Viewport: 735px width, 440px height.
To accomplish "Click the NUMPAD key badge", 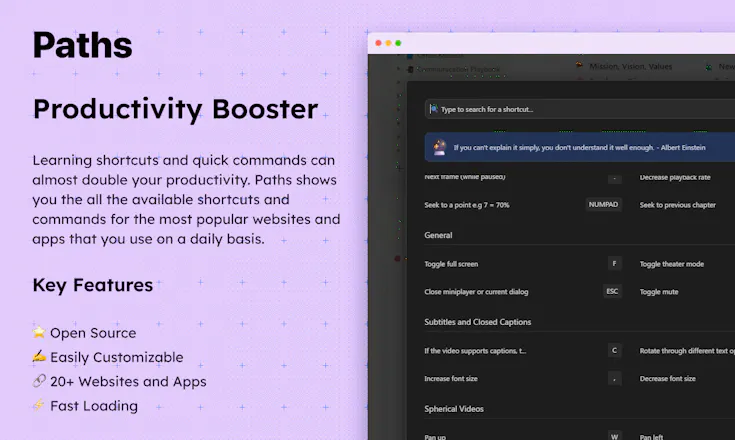I will 603,204.
